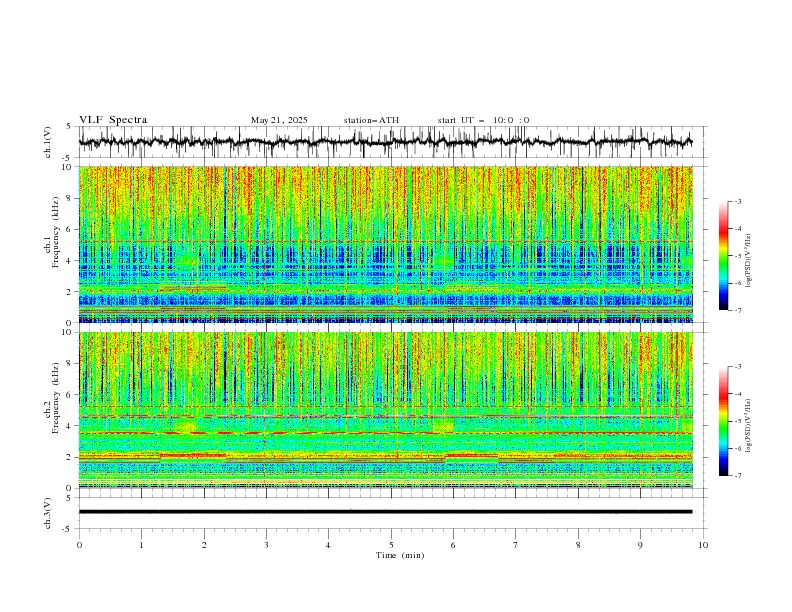
Task: Click the "station=ATH" header label
Action: coord(371,120)
